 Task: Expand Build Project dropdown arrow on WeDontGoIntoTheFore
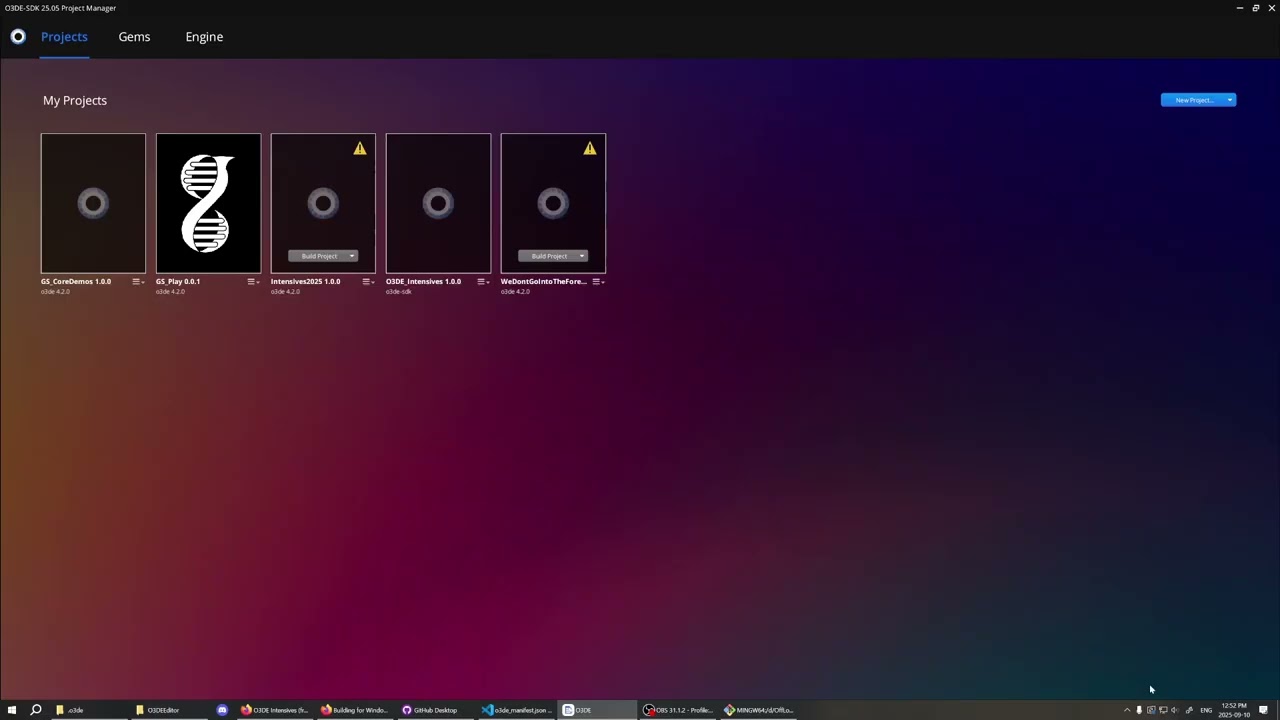582,256
